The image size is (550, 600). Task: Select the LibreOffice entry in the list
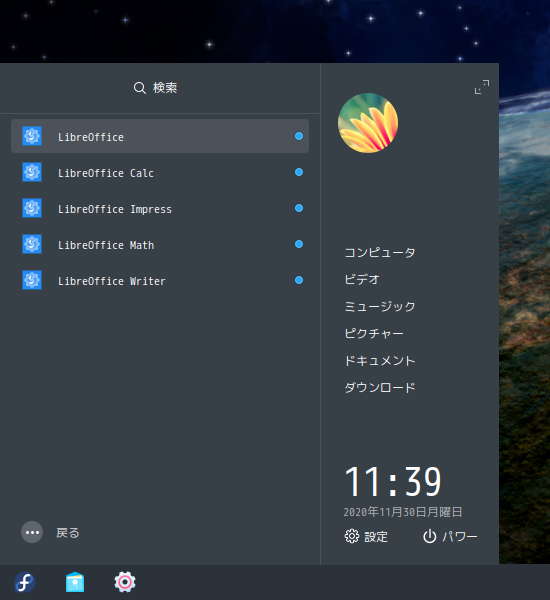pyautogui.click(x=160, y=136)
